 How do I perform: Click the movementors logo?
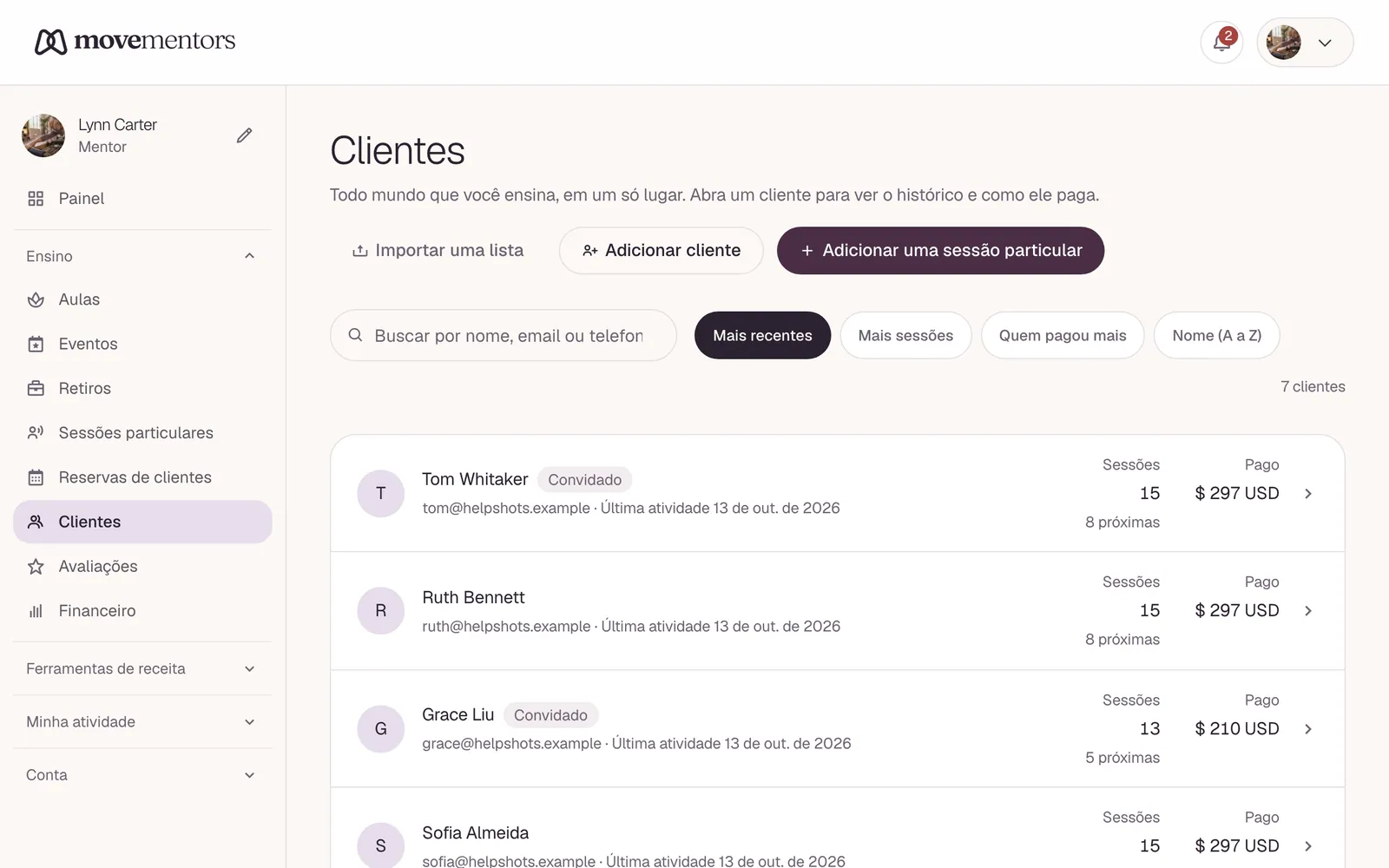click(135, 41)
